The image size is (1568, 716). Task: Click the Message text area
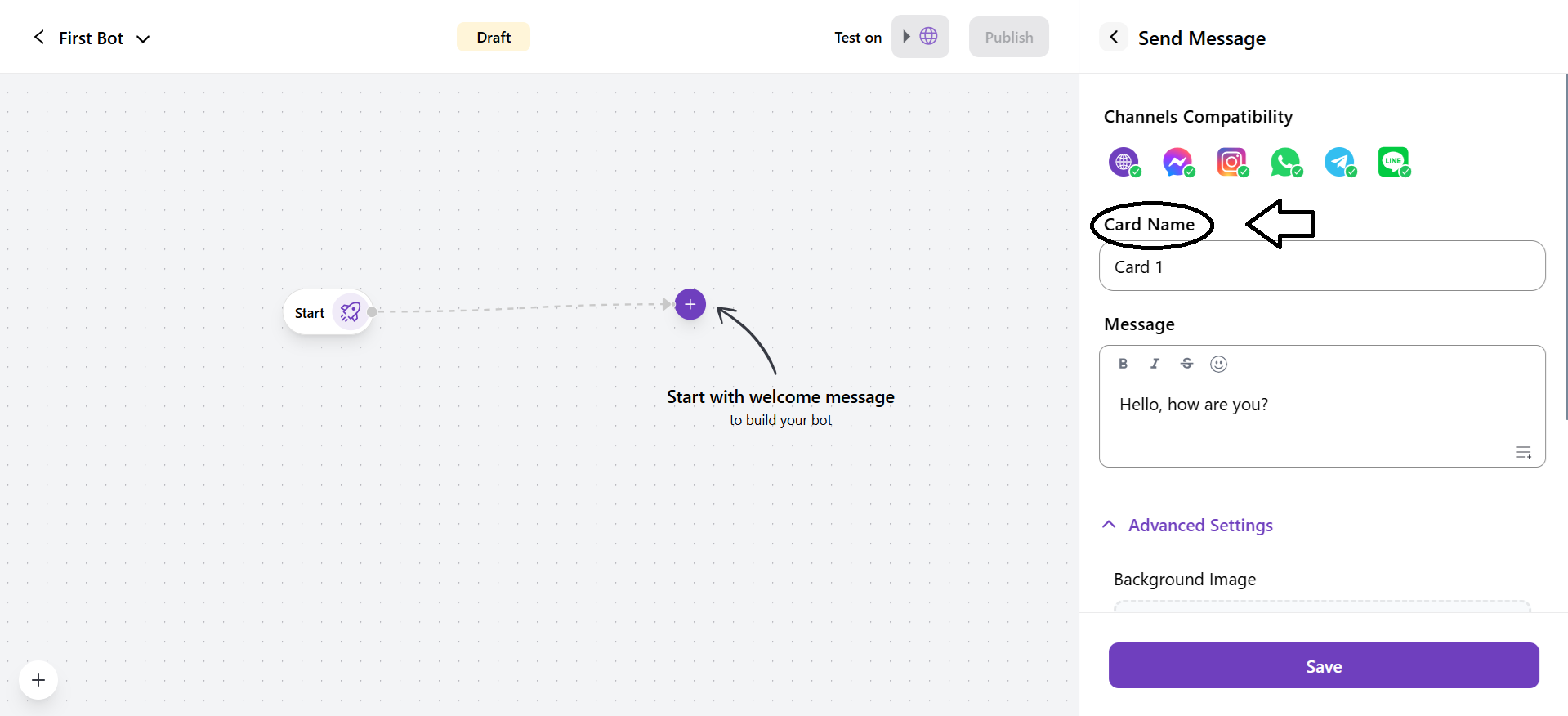click(x=1321, y=423)
